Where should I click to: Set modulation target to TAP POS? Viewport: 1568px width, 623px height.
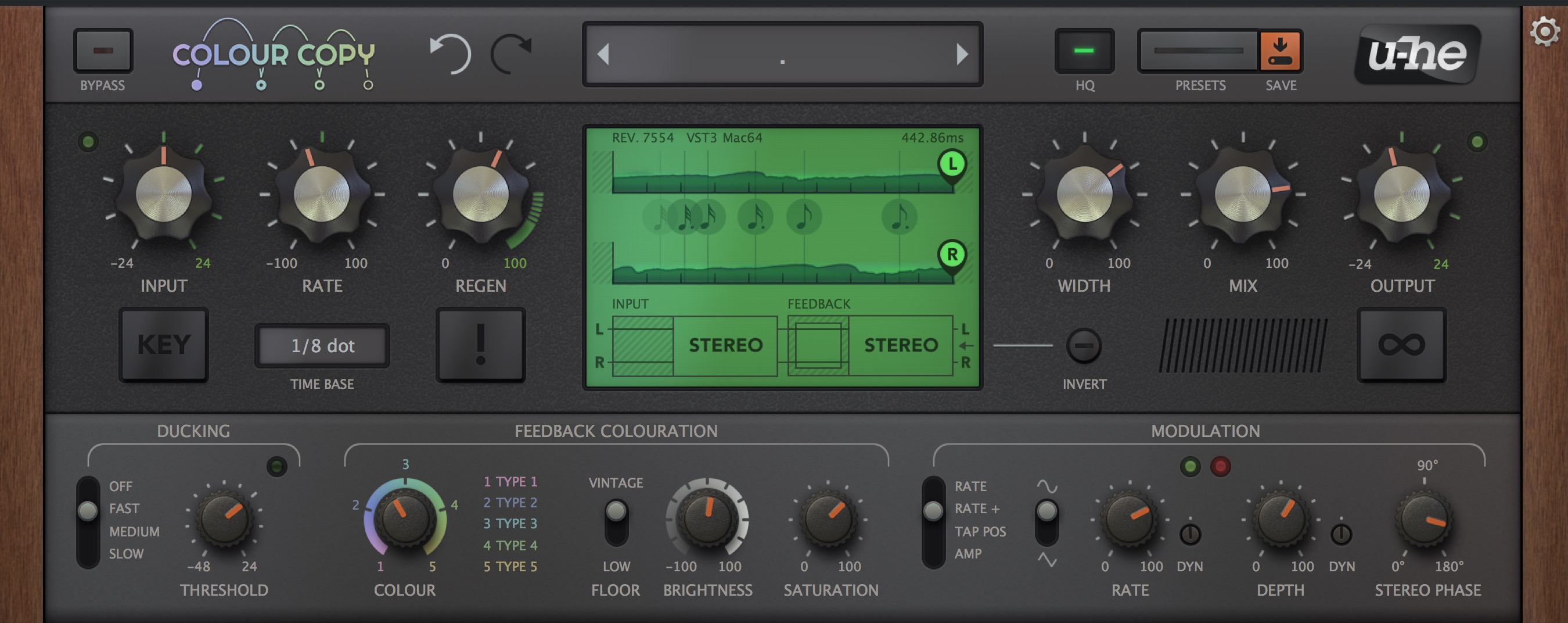point(980,531)
